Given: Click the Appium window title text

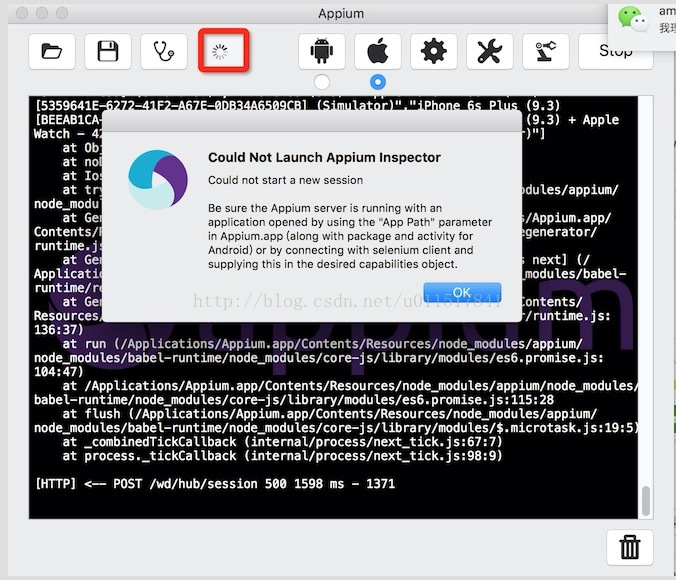Looking at the screenshot, I should pos(341,13).
